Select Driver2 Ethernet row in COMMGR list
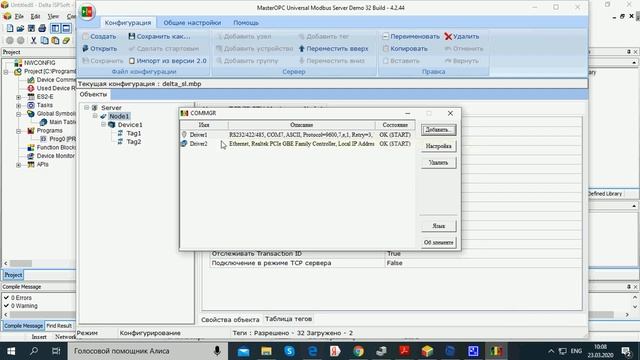Viewport: 640px width, 360px height. tap(298, 144)
